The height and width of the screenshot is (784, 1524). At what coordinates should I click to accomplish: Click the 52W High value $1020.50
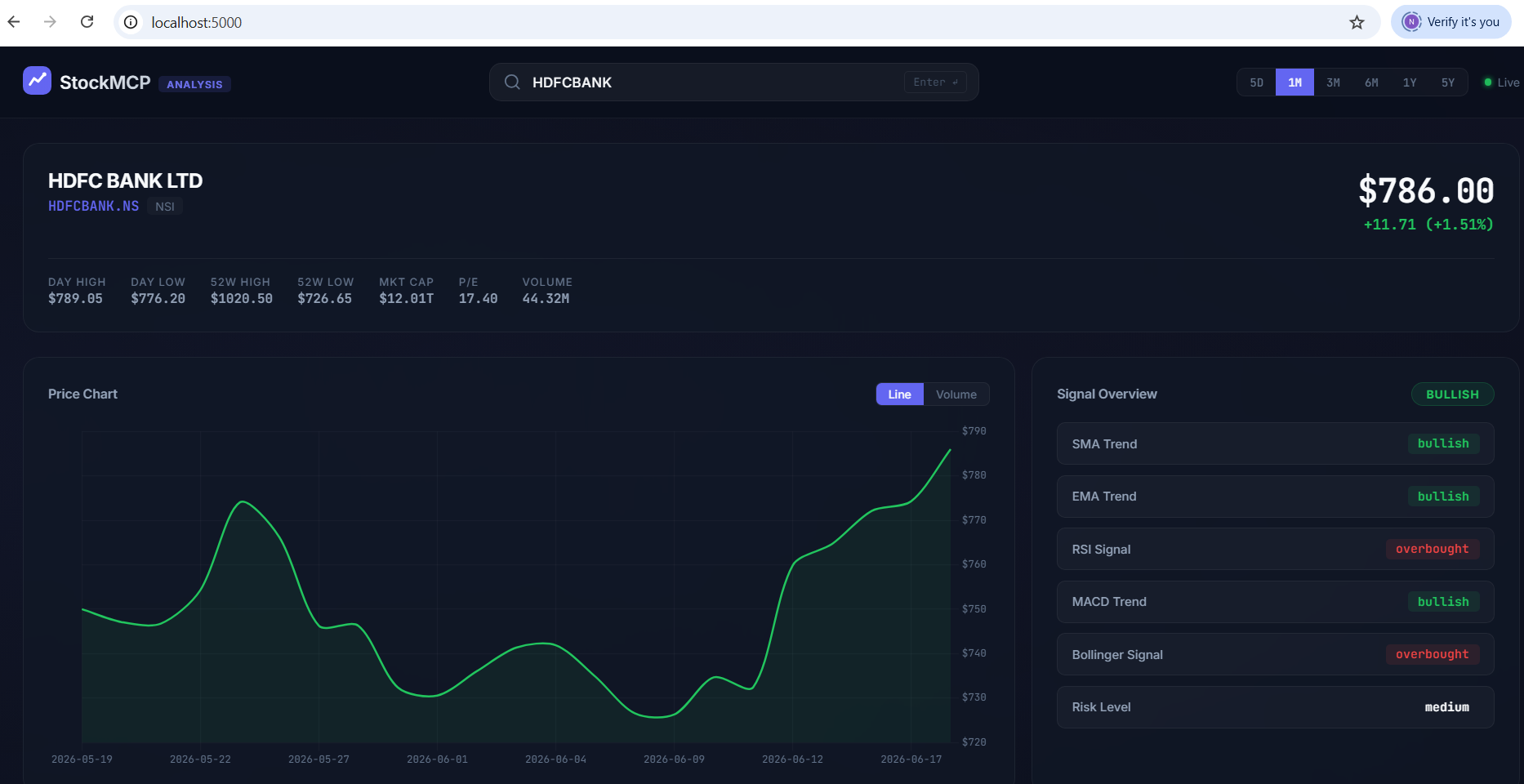coord(242,299)
